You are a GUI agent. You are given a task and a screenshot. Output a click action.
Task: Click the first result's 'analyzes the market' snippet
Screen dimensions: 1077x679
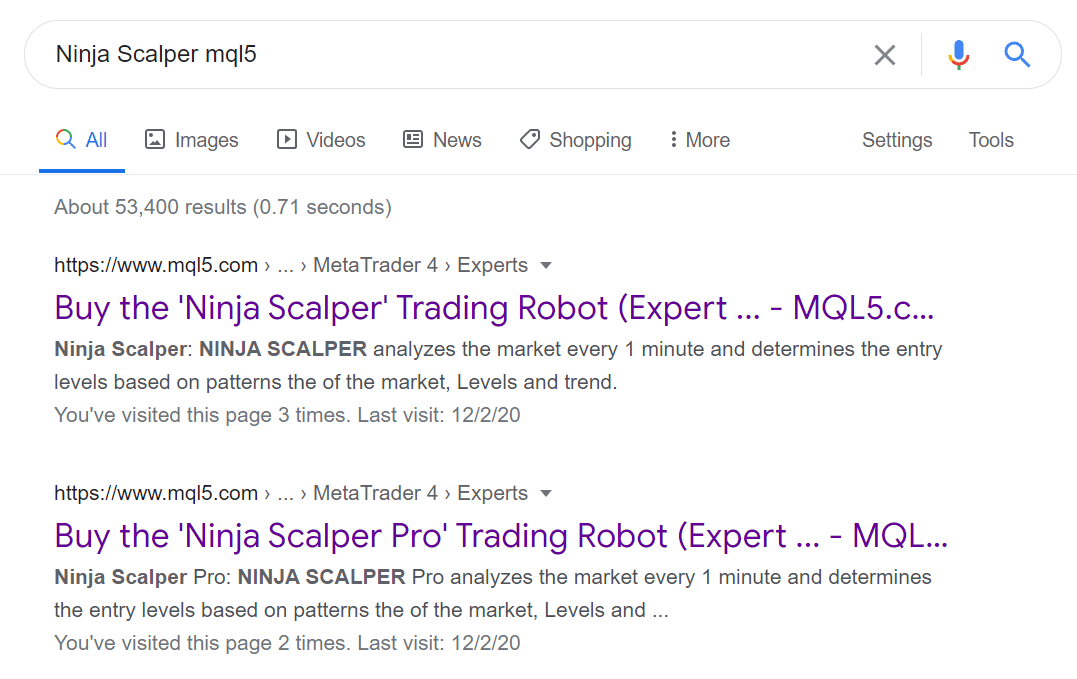point(498,365)
